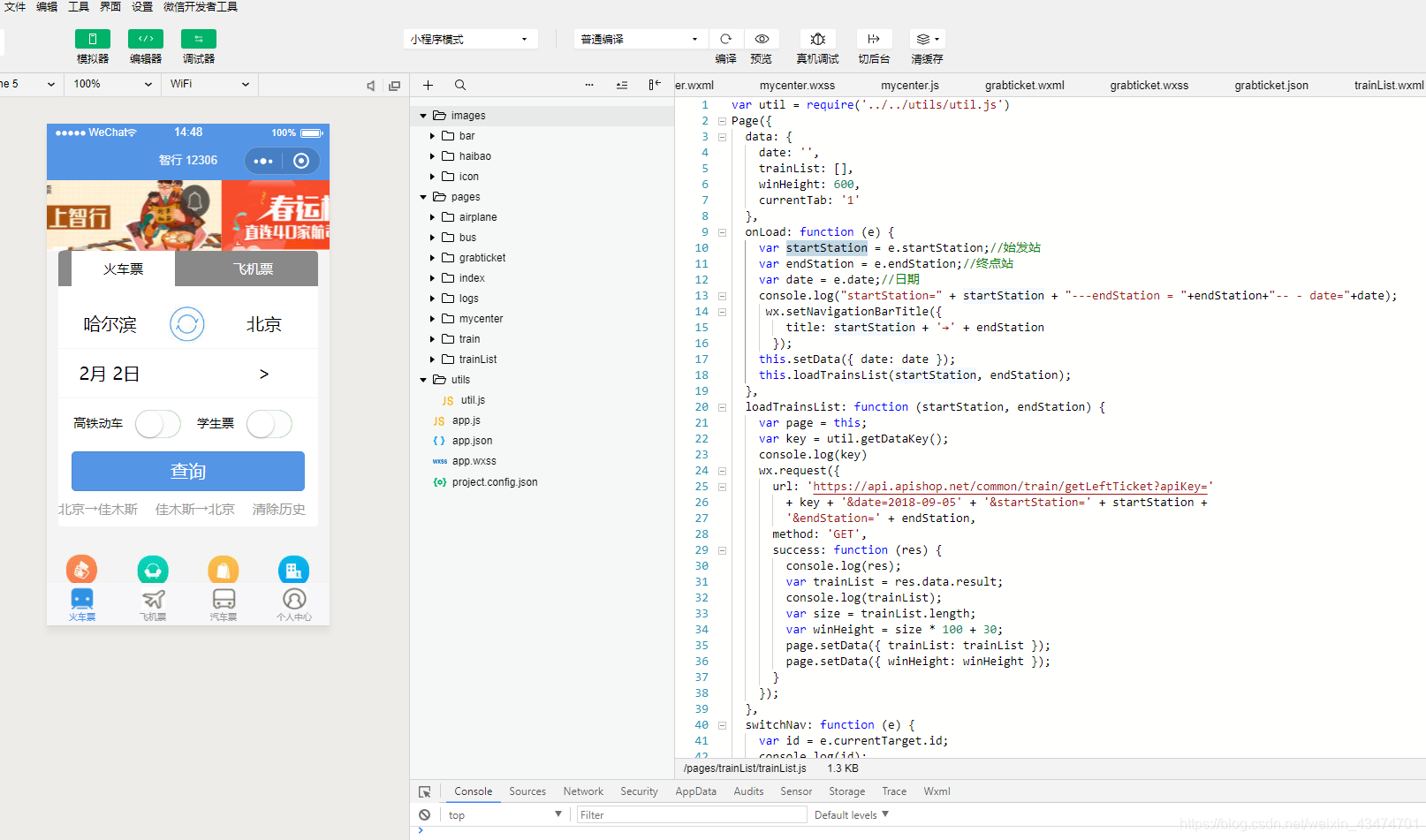Screen dimensions: 1426x840
Task: Collapse the utils folder
Action: [423, 380]
